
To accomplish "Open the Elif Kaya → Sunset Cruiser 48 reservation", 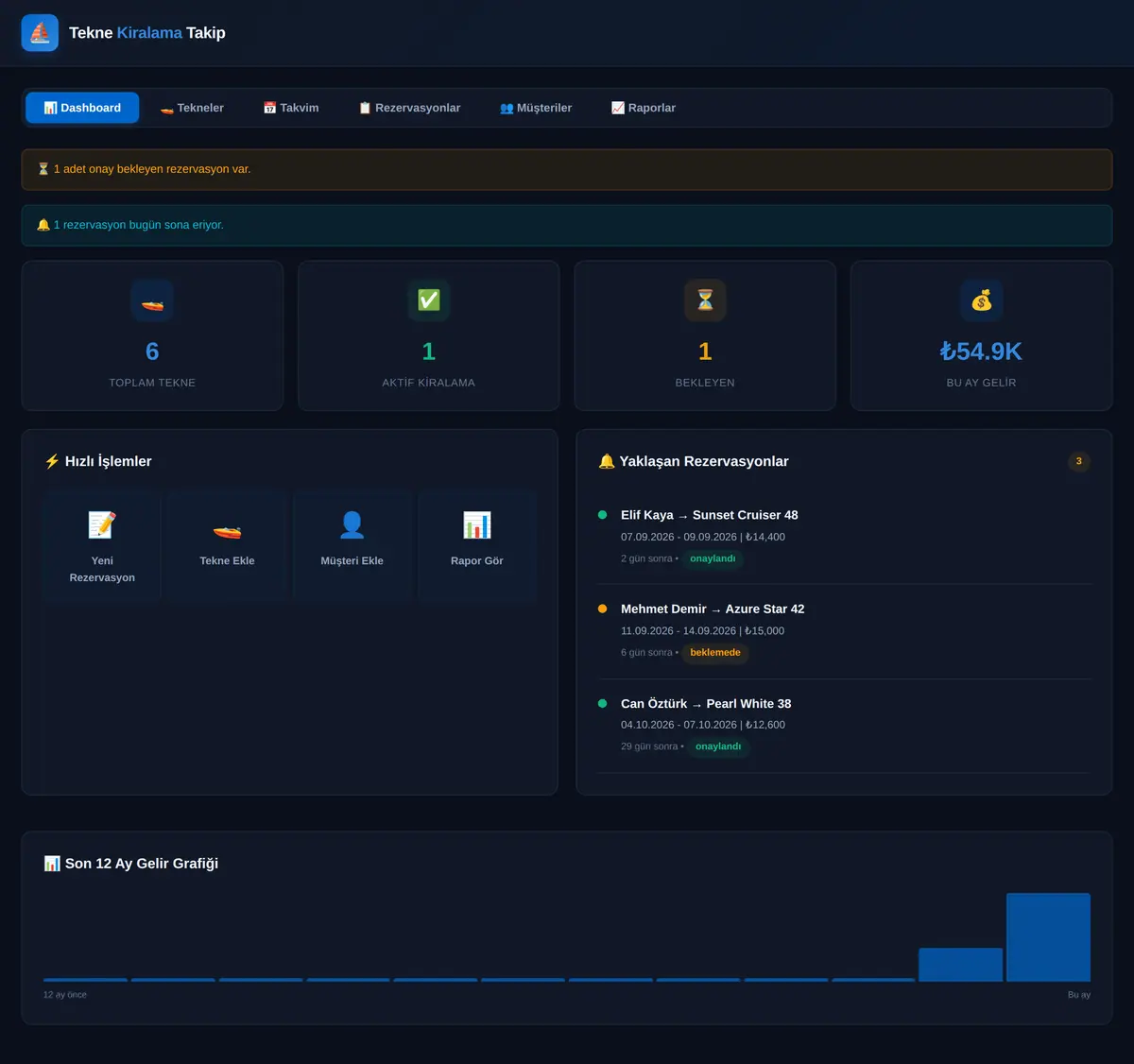I will [844, 537].
